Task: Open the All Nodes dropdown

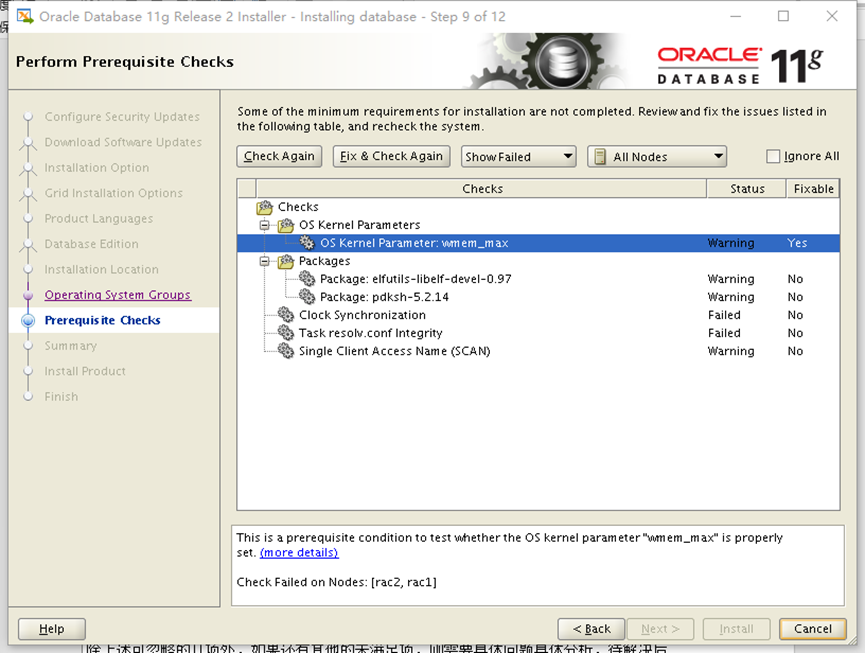Action: tap(656, 157)
